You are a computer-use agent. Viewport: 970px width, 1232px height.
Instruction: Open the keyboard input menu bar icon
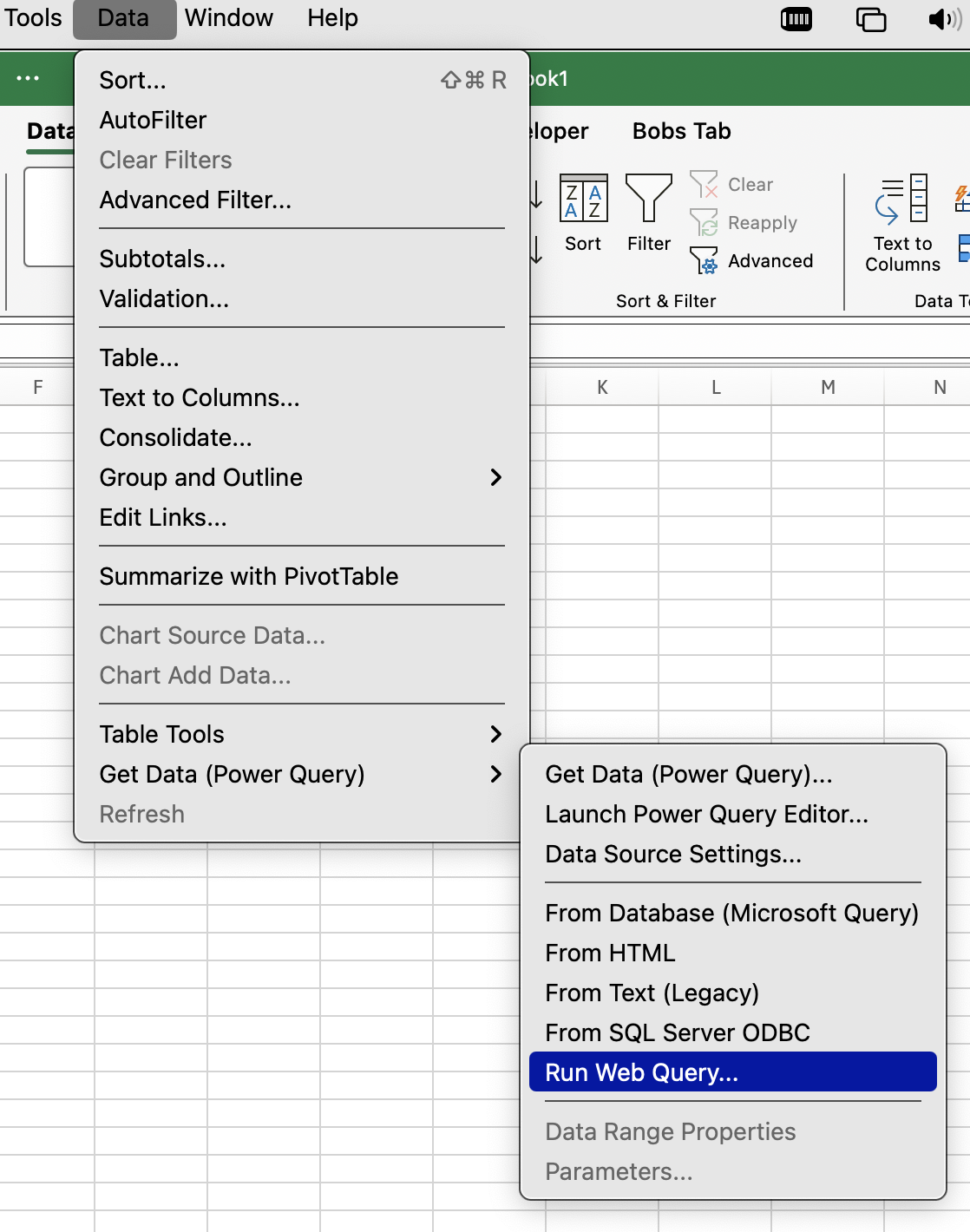(796, 19)
